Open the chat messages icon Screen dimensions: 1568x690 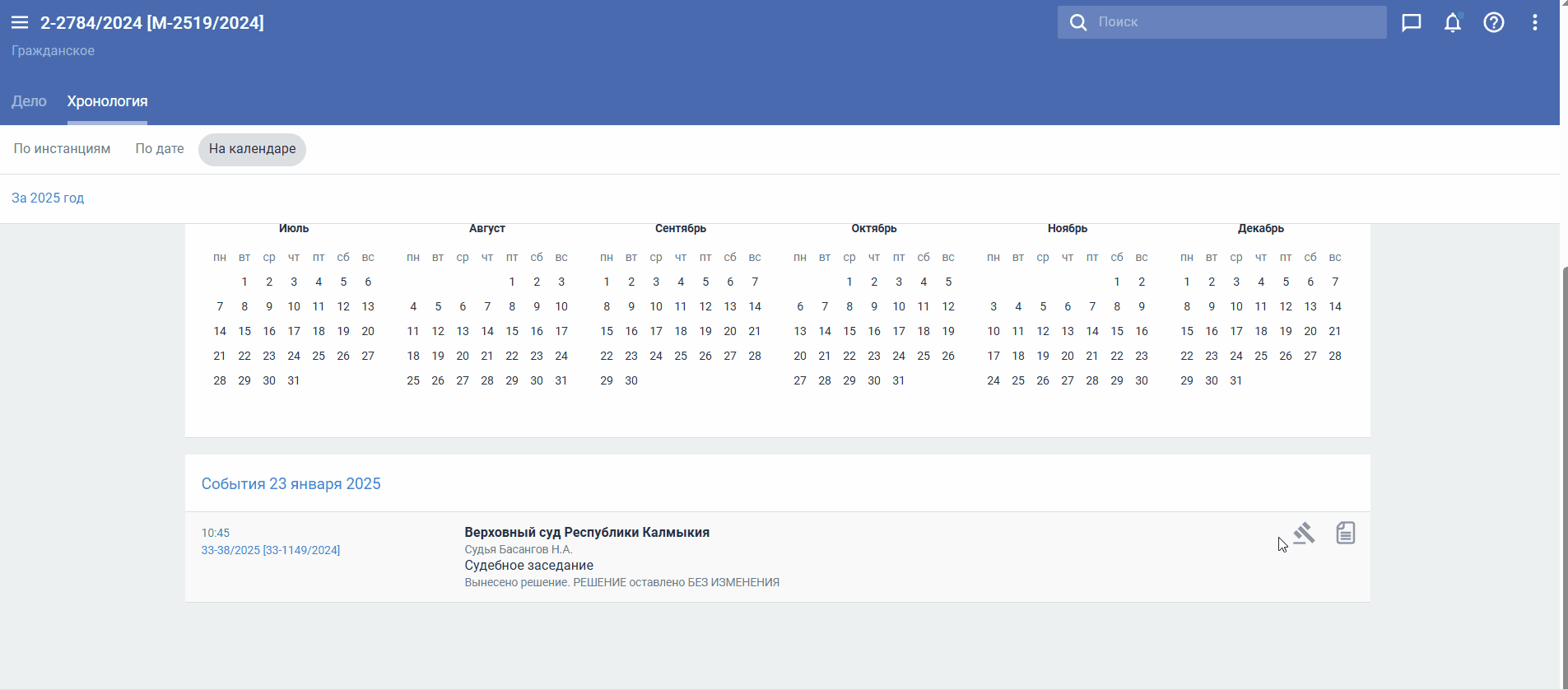pos(1412,22)
